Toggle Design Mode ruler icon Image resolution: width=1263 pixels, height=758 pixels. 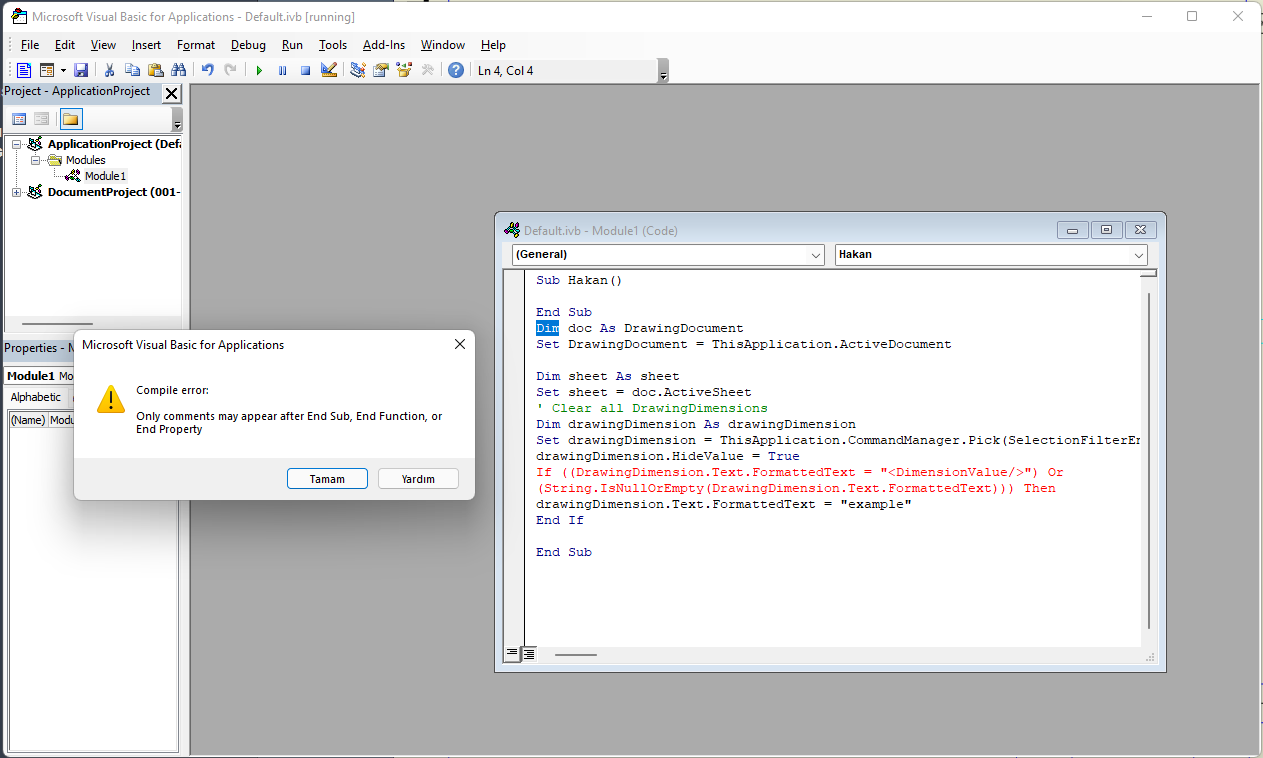coord(329,70)
